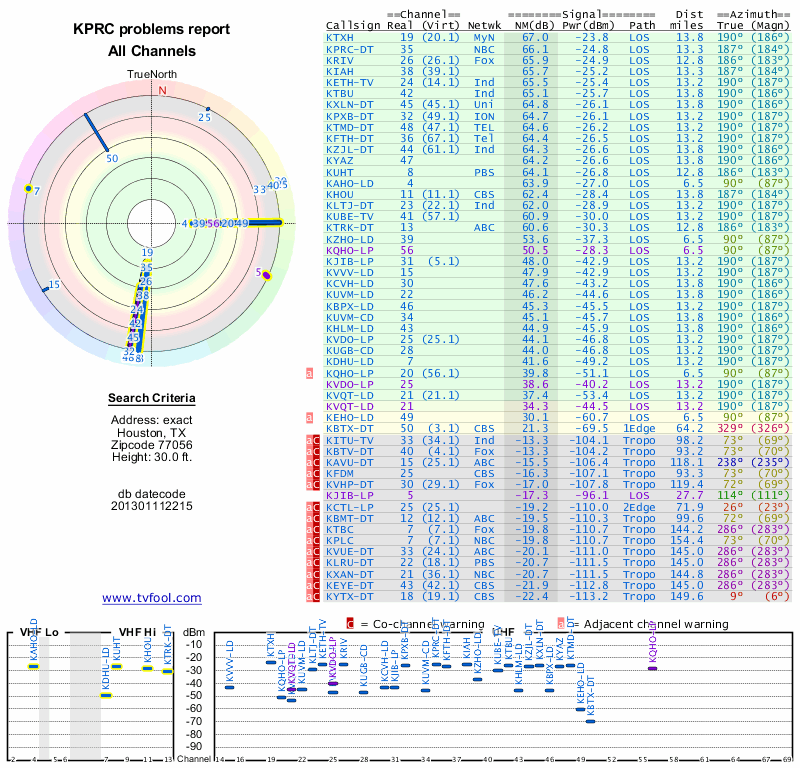
Task: Click the aC warning marker beside KYTX-DT
Action: pyautogui.click(x=313, y=596)
